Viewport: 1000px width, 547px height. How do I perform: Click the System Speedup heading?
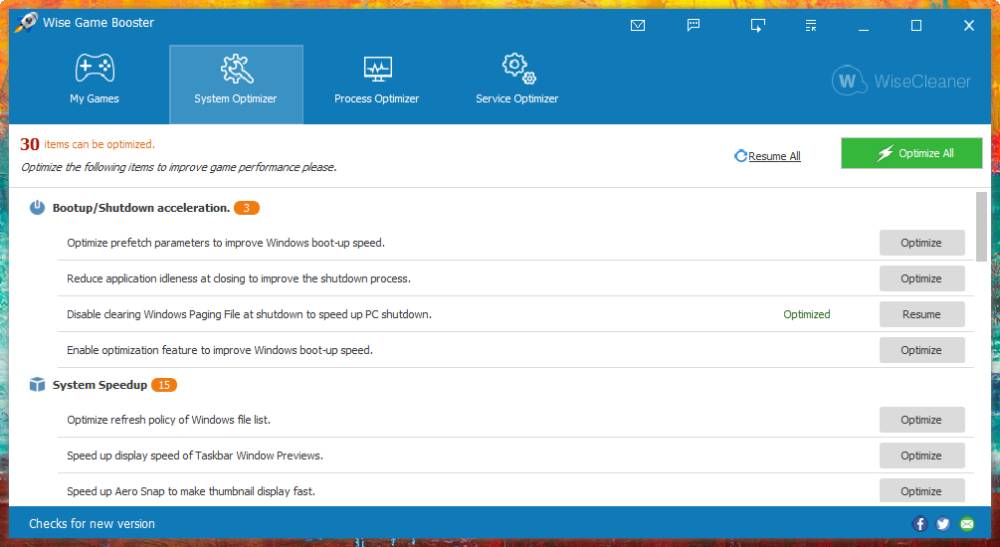point(99,385)
